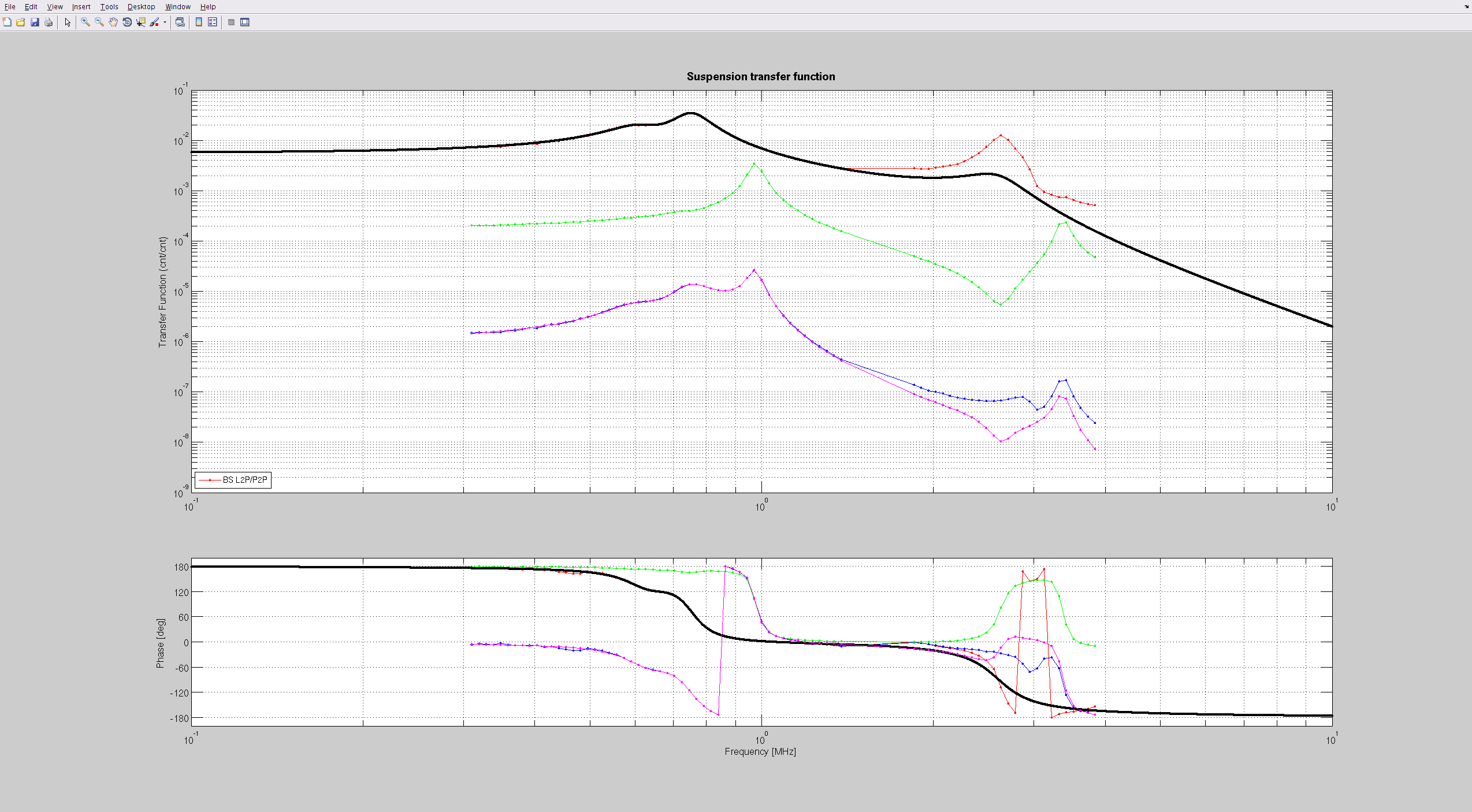Click the -60 tick label on phase axis
The height and width of the screenshot is (812, 1472).
click(x=181, y=668)
